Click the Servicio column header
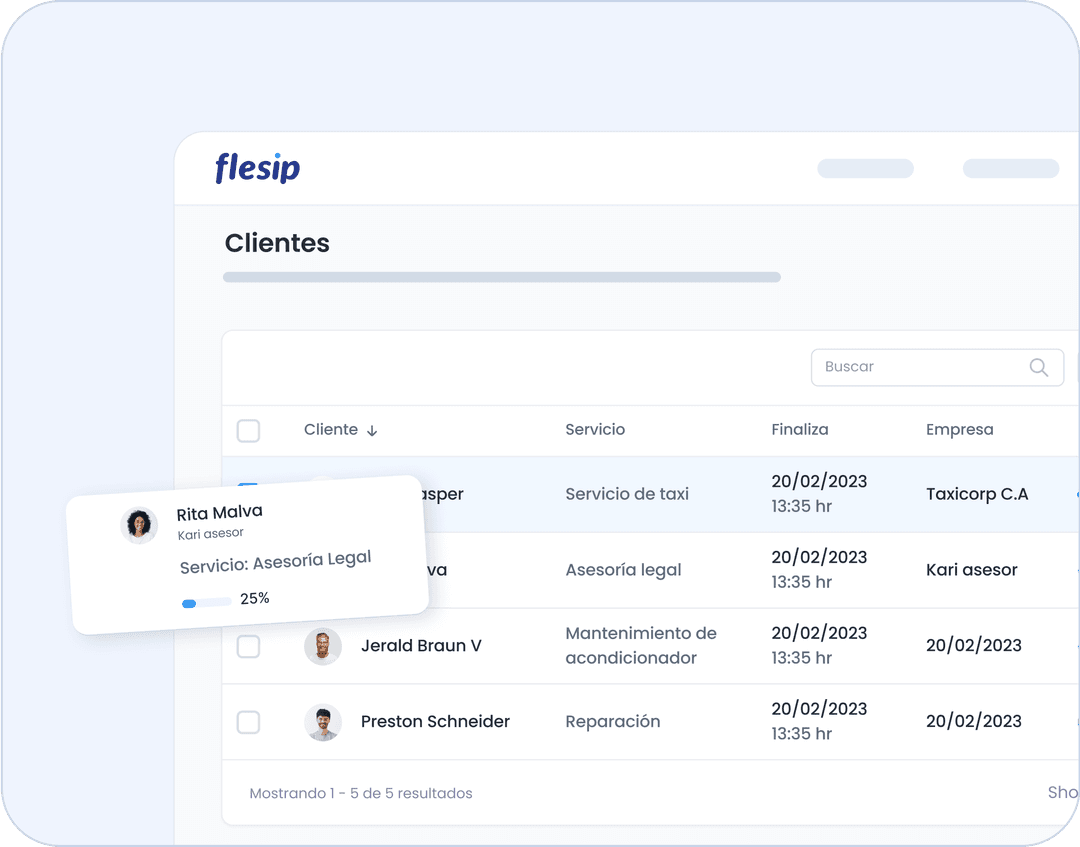1080x847 pixels. (x=594, y=429)
